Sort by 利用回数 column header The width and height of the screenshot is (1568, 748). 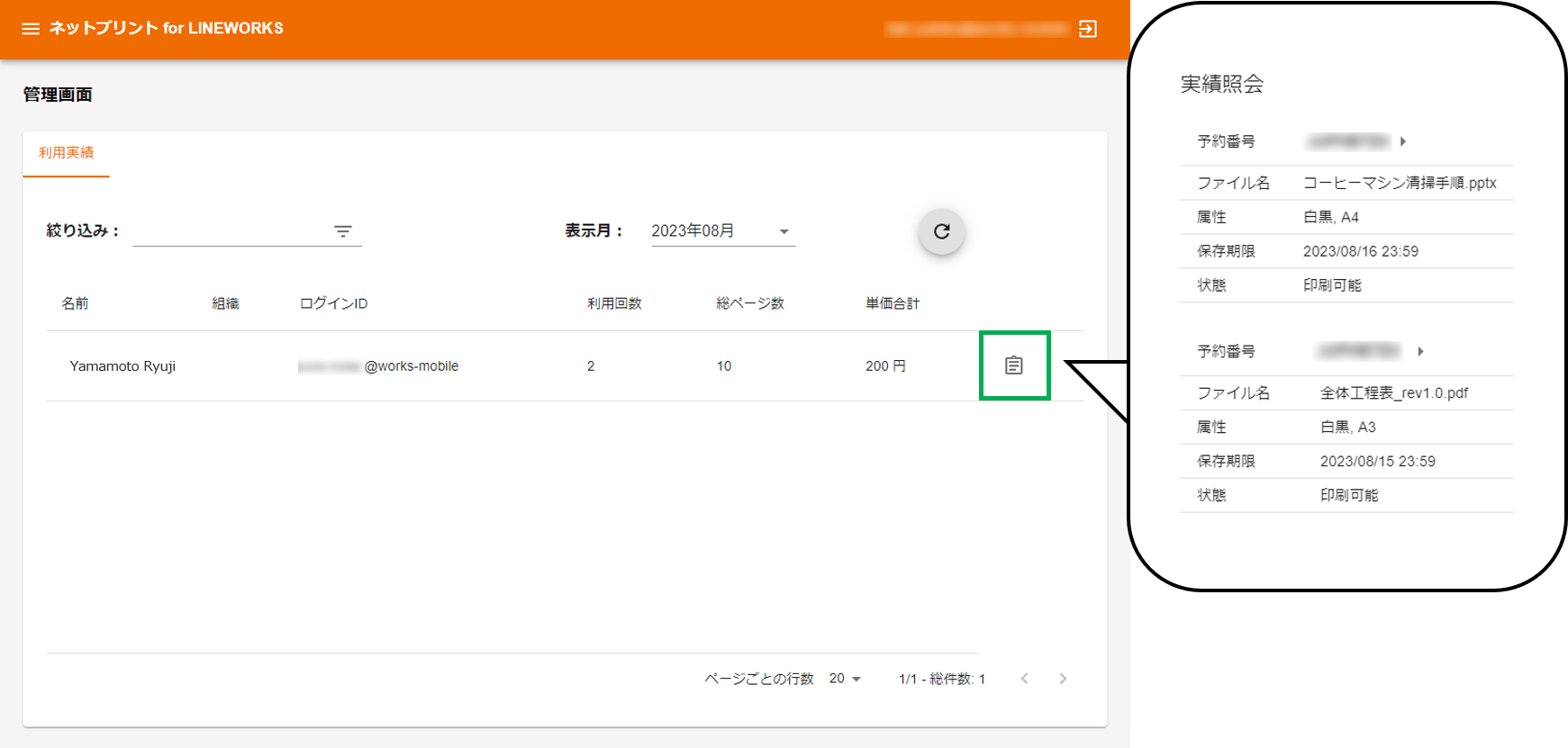point(614,303)
